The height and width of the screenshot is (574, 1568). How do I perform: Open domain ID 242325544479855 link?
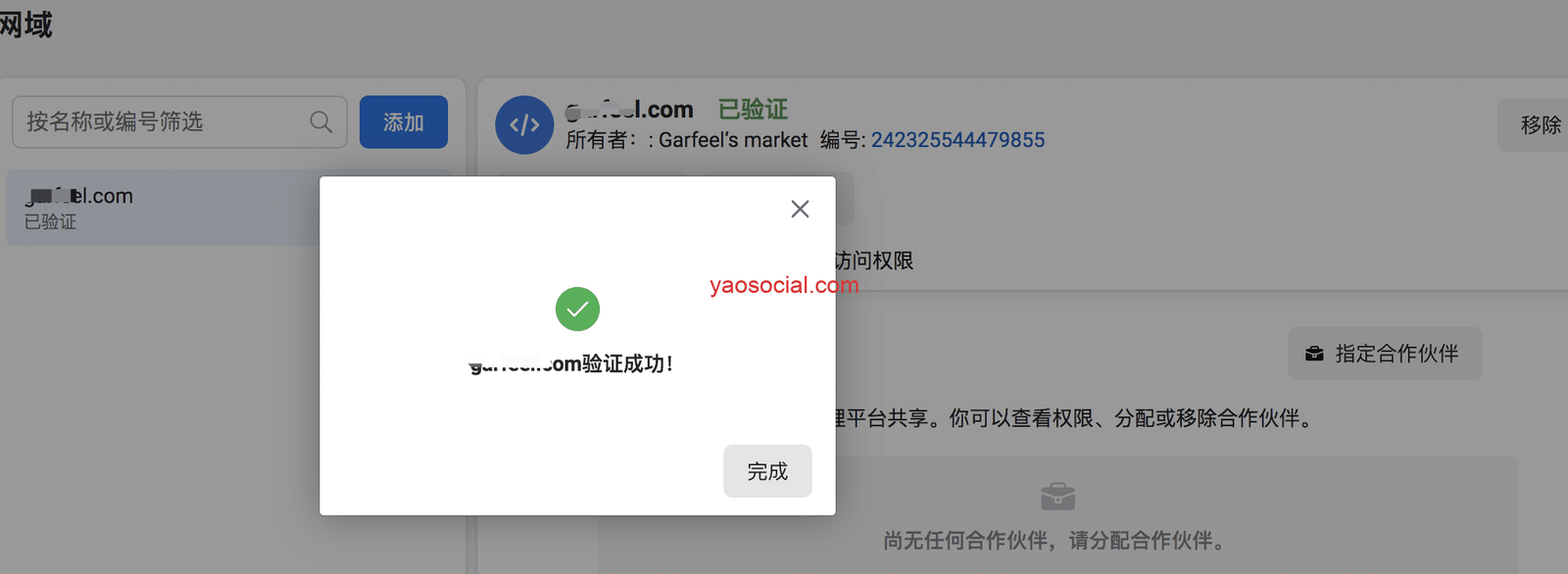coord(957,140)
